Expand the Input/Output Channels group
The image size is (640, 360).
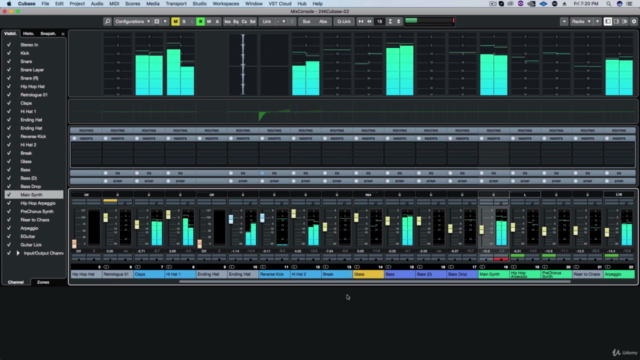pos(18,253)
